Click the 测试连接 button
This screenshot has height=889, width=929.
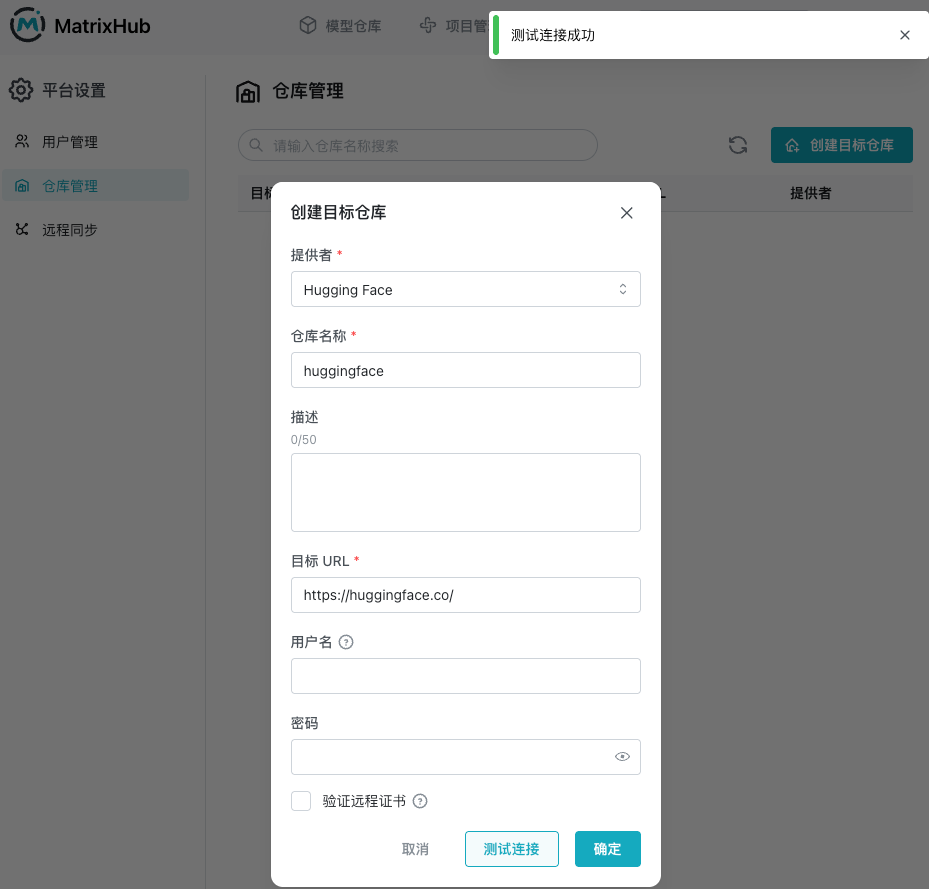[x=511, y=849]
